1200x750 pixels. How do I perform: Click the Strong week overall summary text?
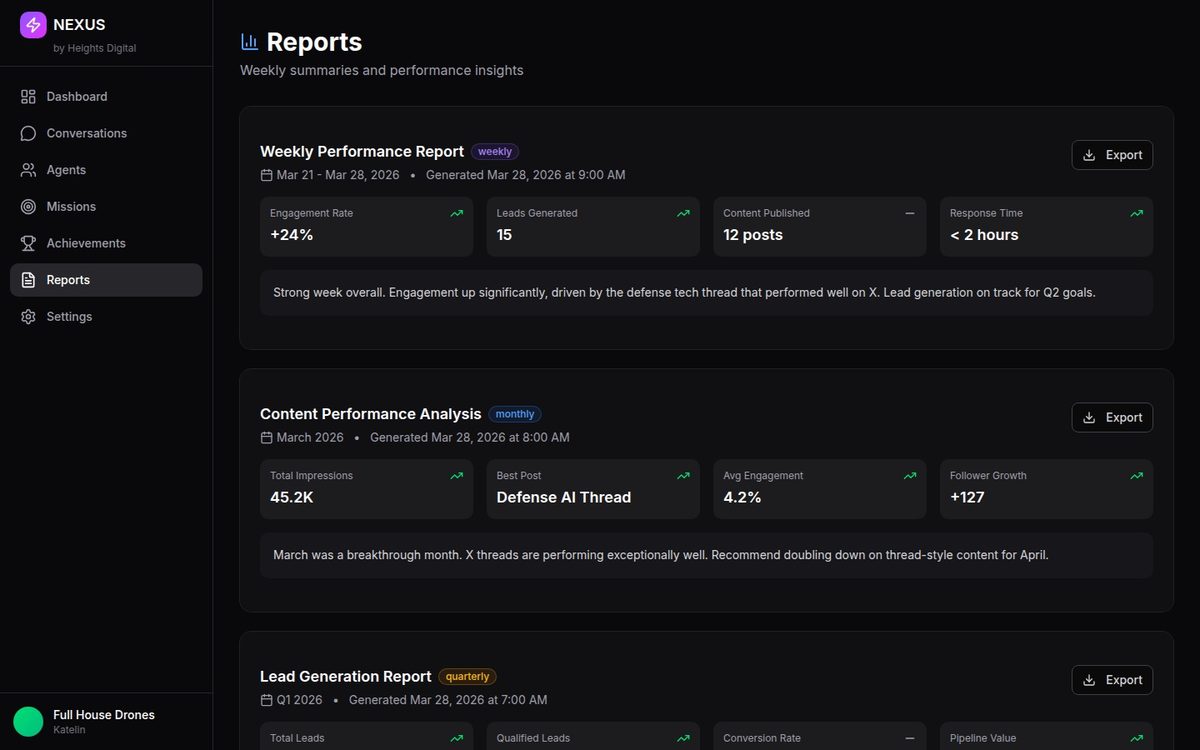click(x=684, y=293)
